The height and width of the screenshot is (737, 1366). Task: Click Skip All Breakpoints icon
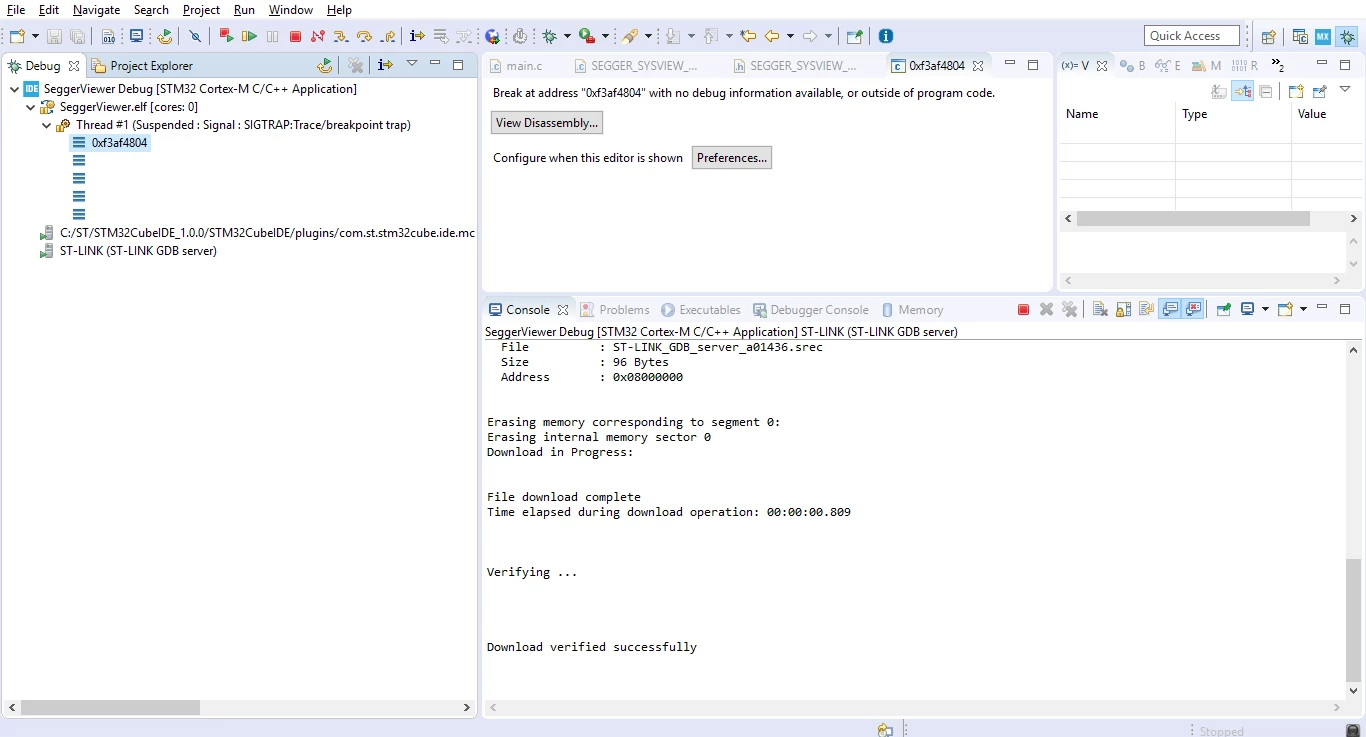195,36
